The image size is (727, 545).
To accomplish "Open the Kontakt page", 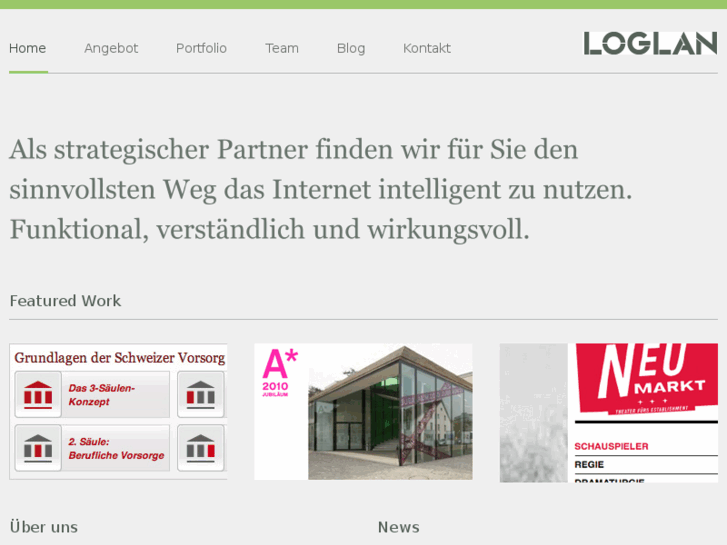I will (x=427, y=48).
